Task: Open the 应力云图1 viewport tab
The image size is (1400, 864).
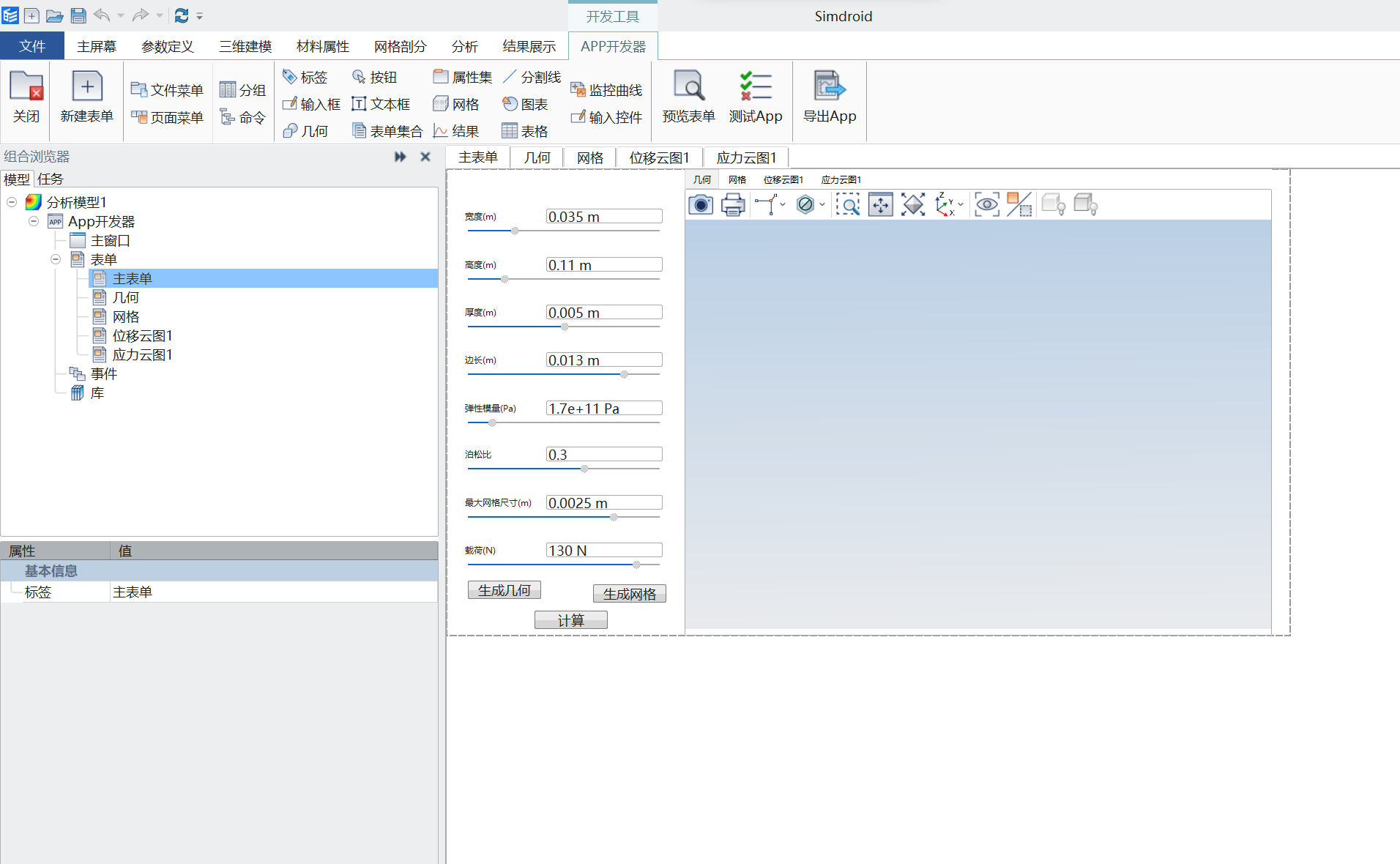Action: click(841, 179)
